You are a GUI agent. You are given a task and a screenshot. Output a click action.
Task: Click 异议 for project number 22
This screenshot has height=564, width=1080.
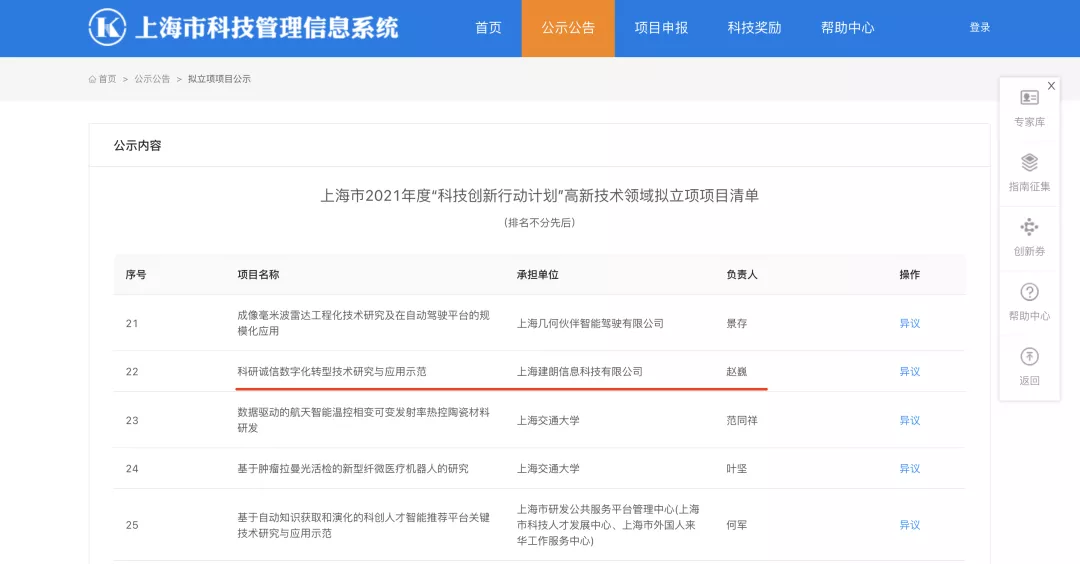pos(909,371)
